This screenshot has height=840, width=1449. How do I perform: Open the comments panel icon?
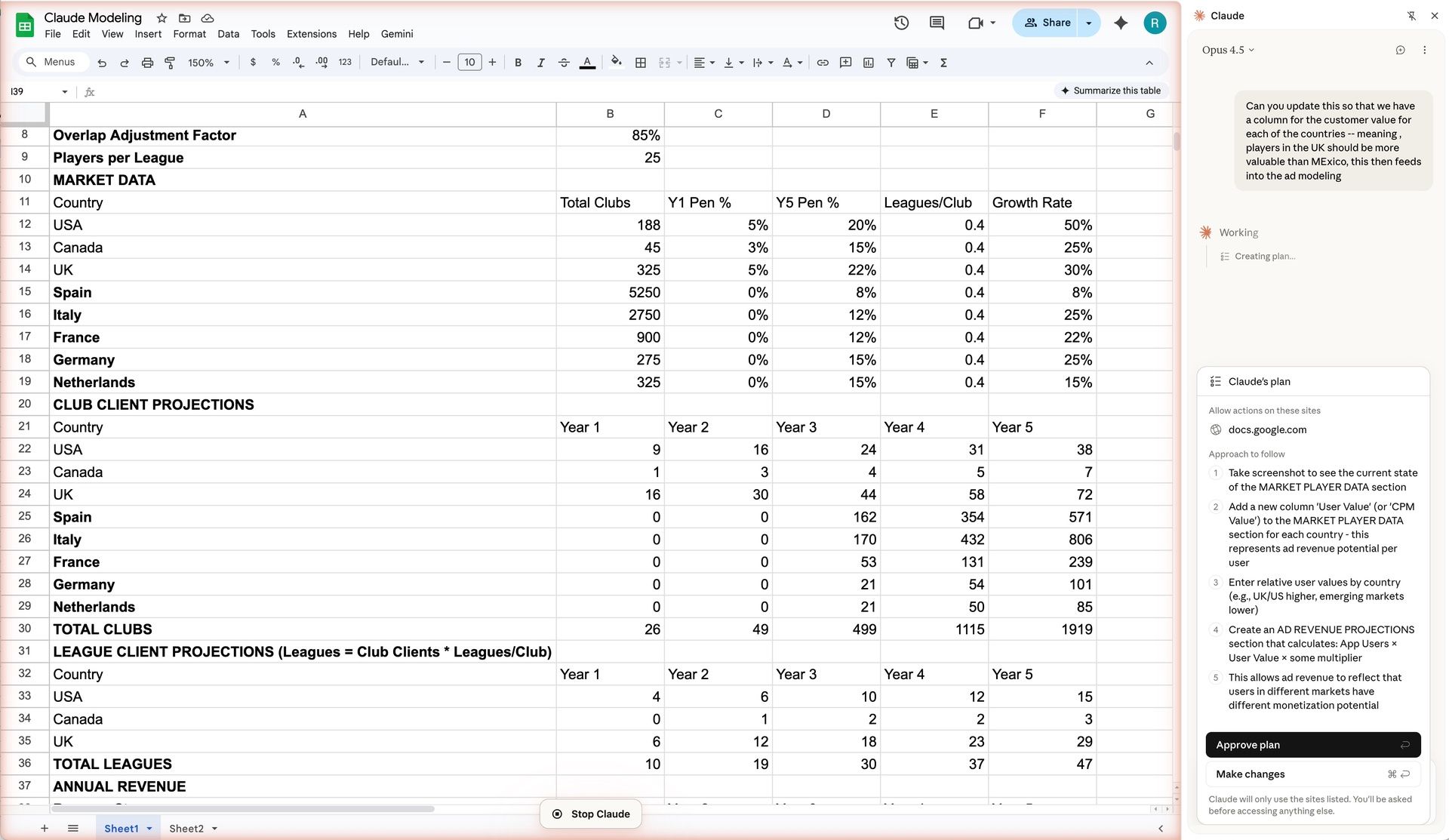937,23
